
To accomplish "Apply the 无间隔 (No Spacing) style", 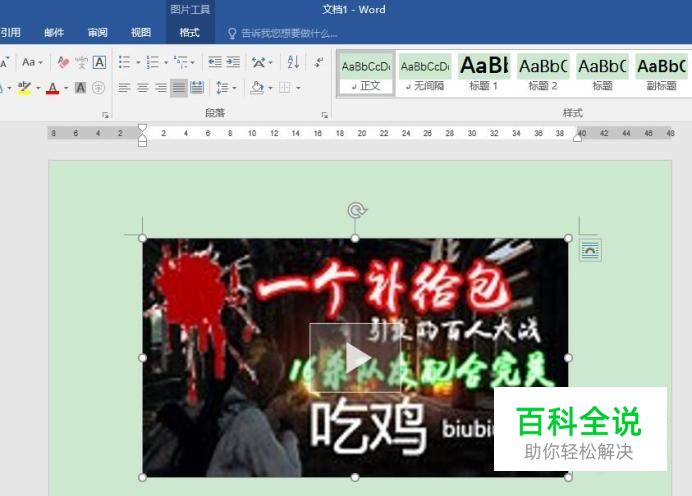I will [425, 73].
